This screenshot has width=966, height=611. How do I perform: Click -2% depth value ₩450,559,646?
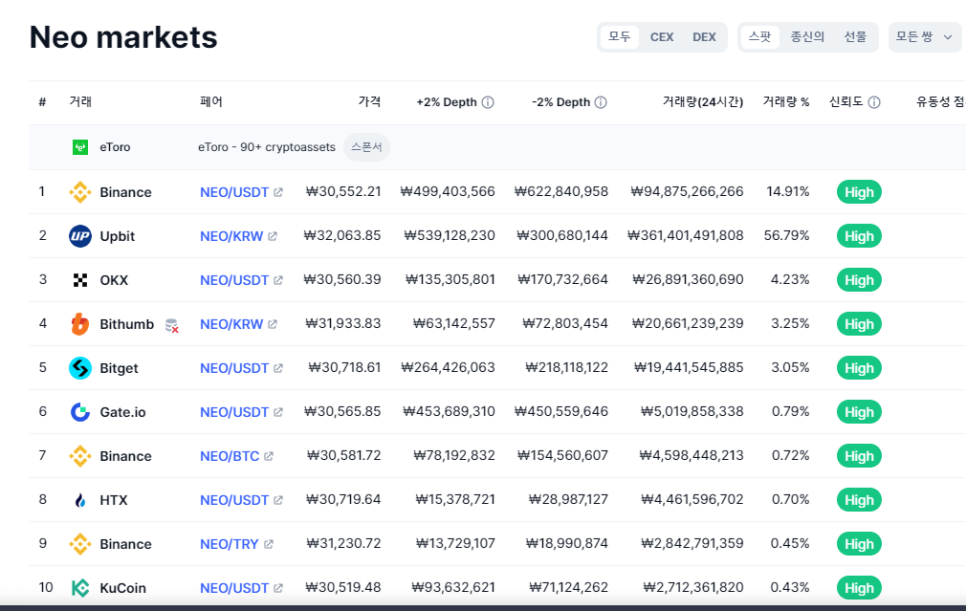pyautogui.click(x=561, y=411)
